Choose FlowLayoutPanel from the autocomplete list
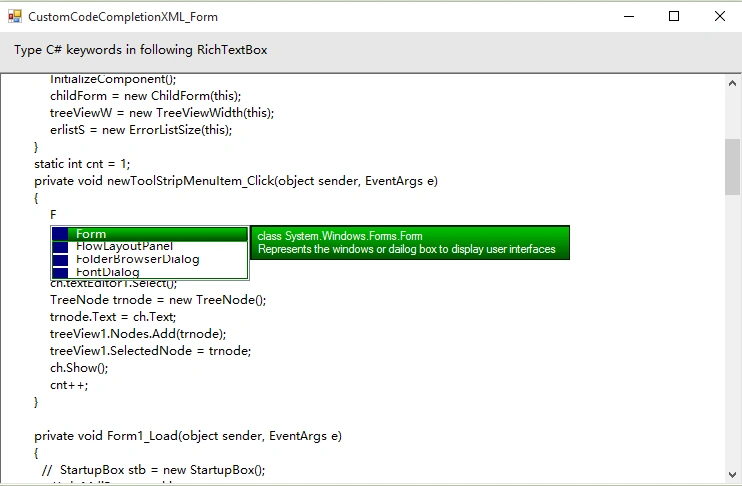The image size is (742, 486). [150, 247]
